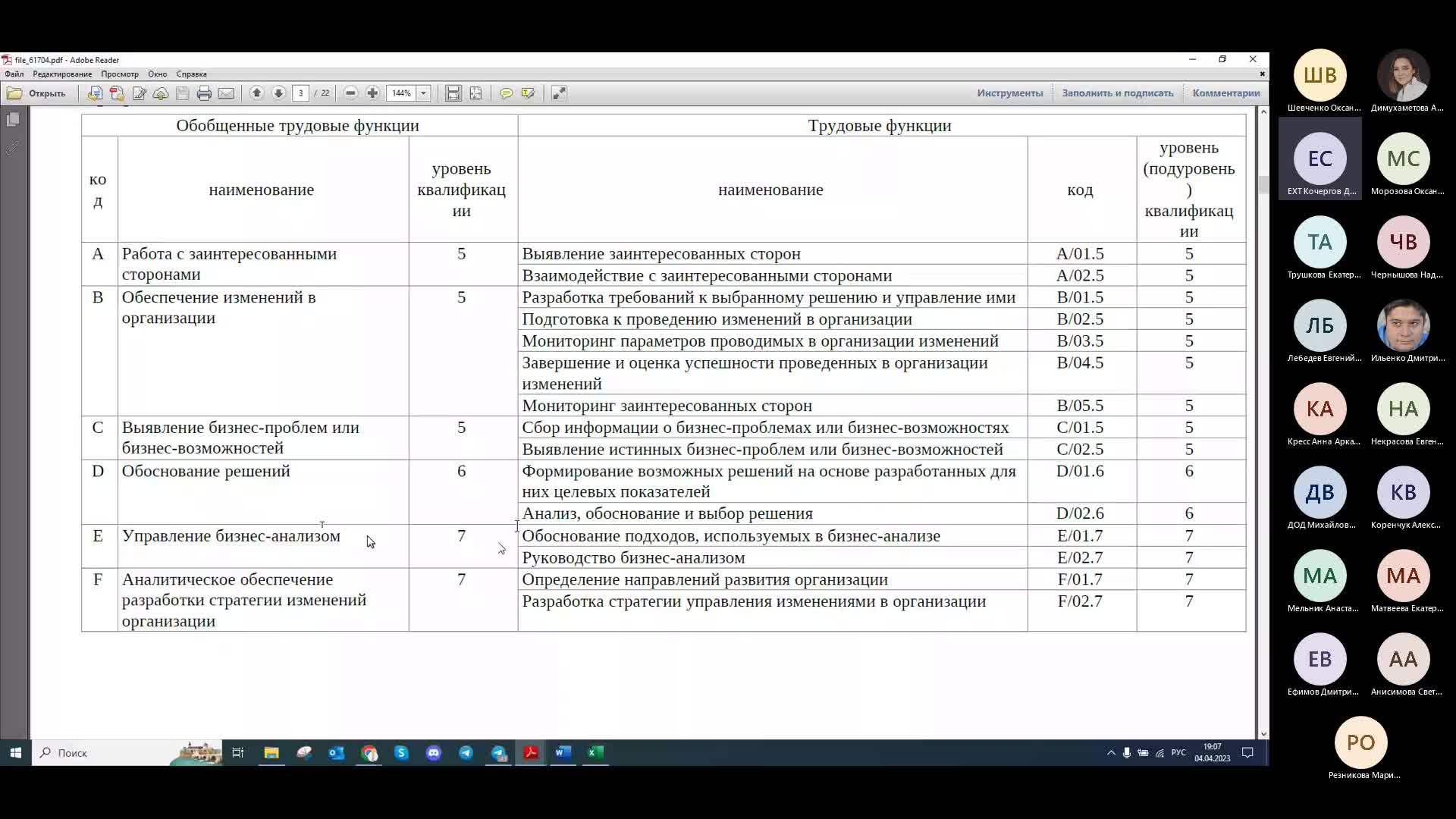Viewport: 1456px width, 819px height.
Task: Select participant Ильенко Дмитрий photo
Action: click(1403, 325)
